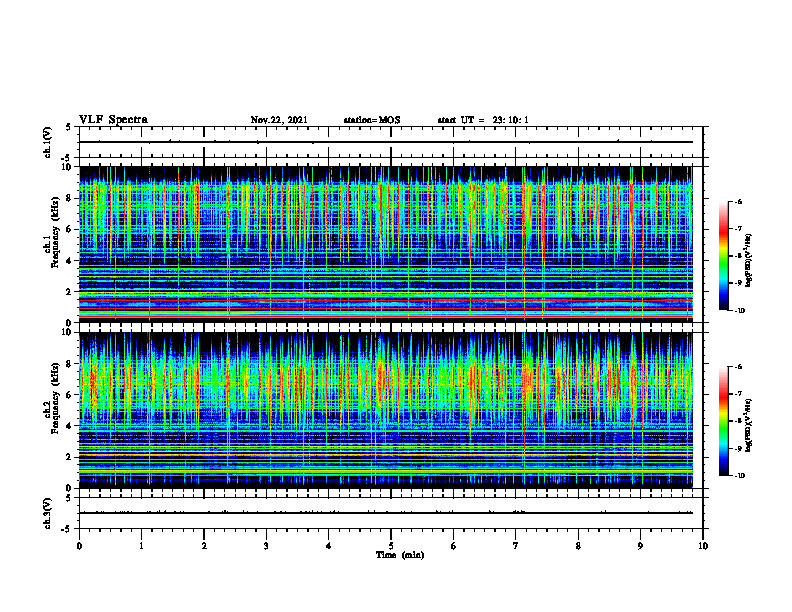792x612 pixels.
Task: Click time axis tick label '4'
Action: (x=329, y=546)
